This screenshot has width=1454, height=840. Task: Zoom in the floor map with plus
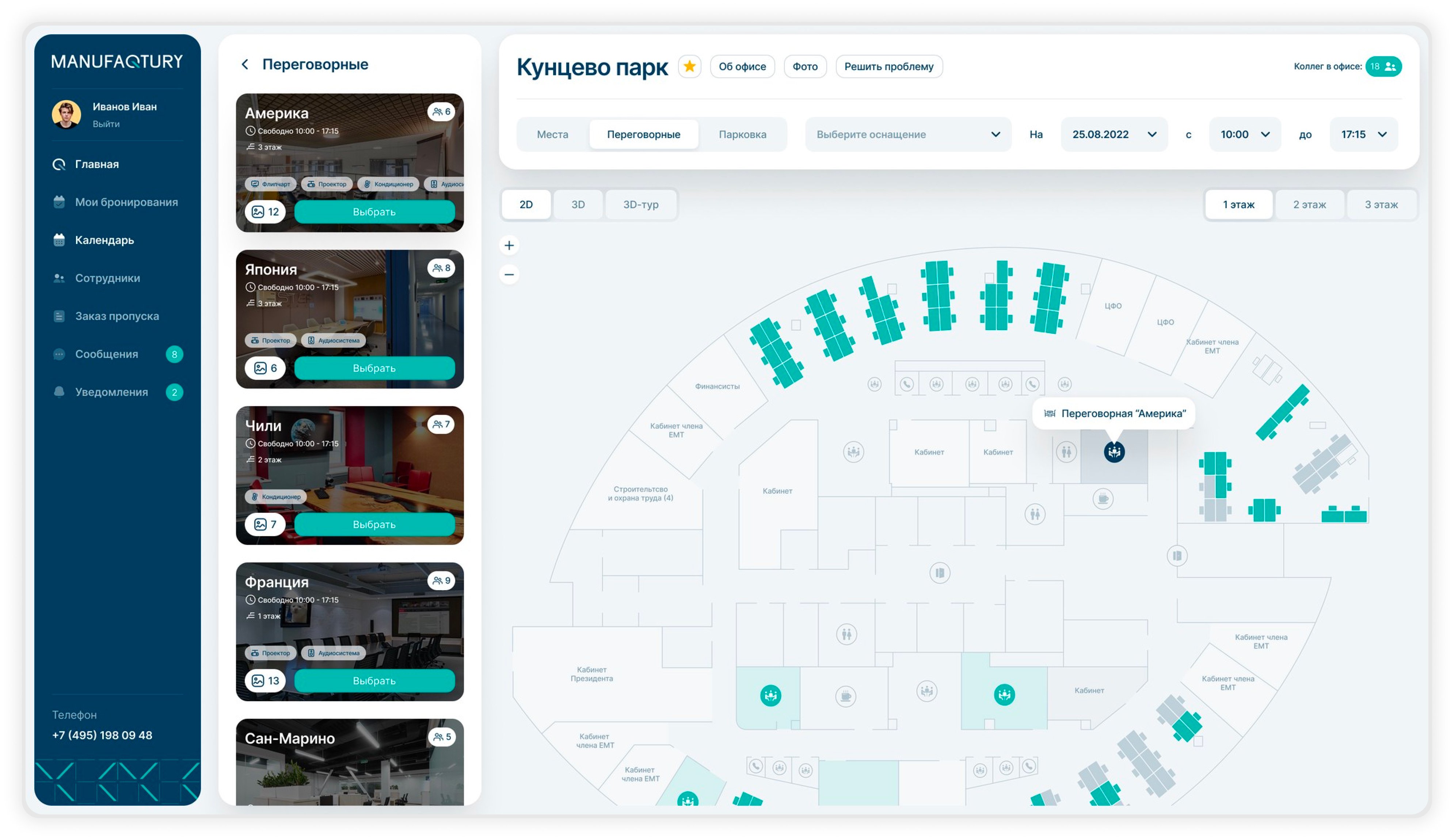click(x=509, y=246)
